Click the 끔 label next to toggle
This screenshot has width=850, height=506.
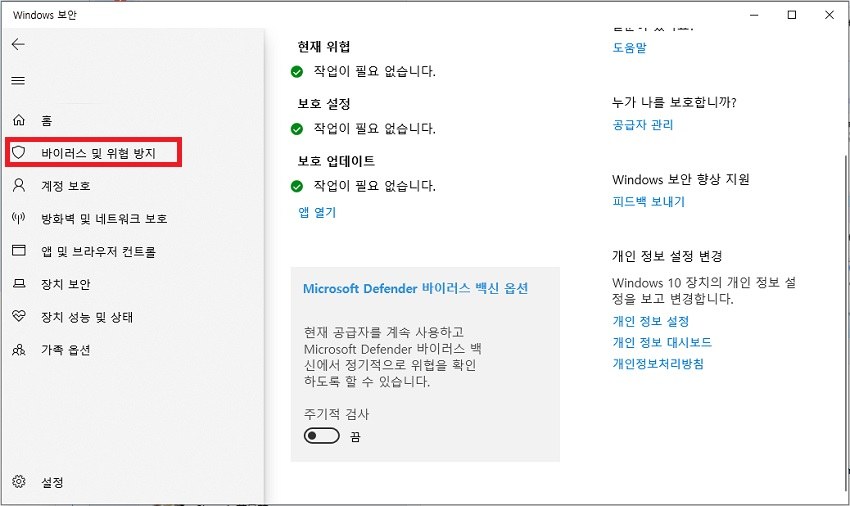[355, 437]
